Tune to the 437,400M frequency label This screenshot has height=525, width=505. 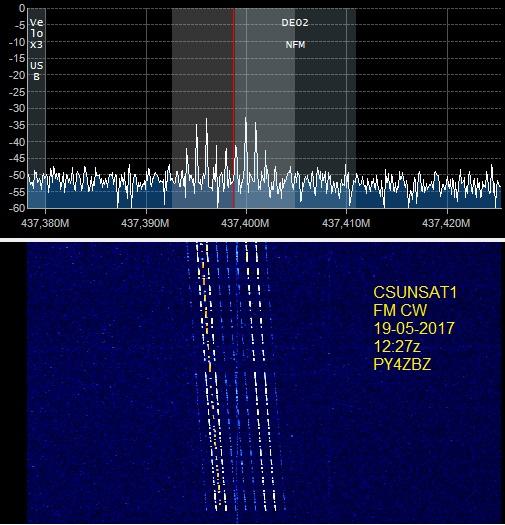coord(245,223)
